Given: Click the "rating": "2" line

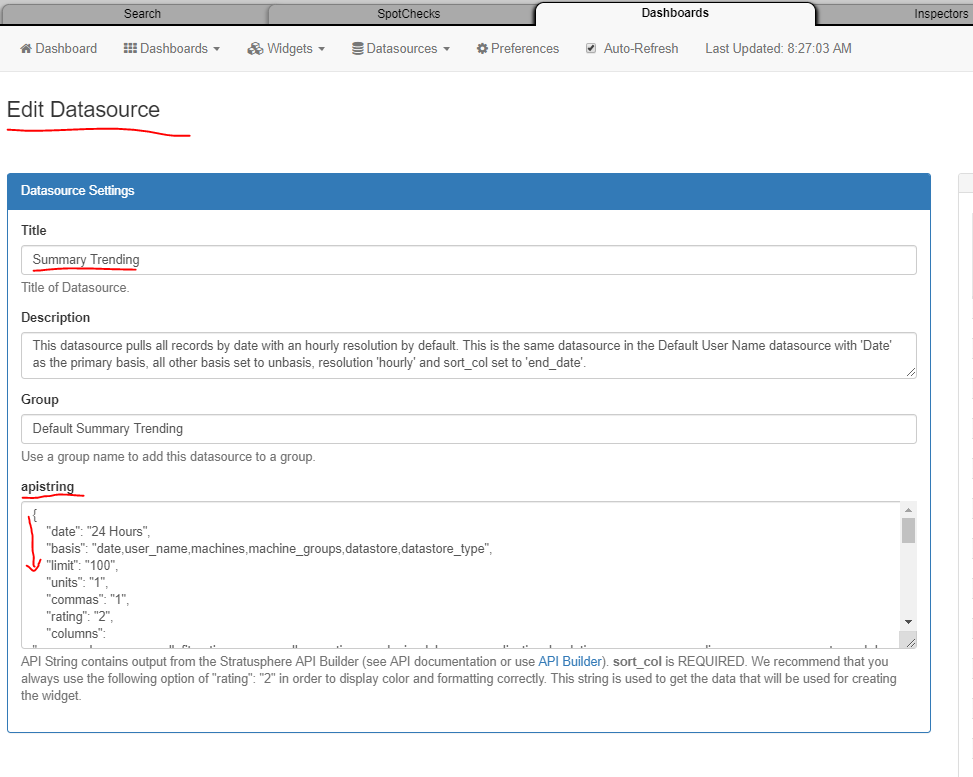Looking at the screenshot, I should [x=79, y=616].
